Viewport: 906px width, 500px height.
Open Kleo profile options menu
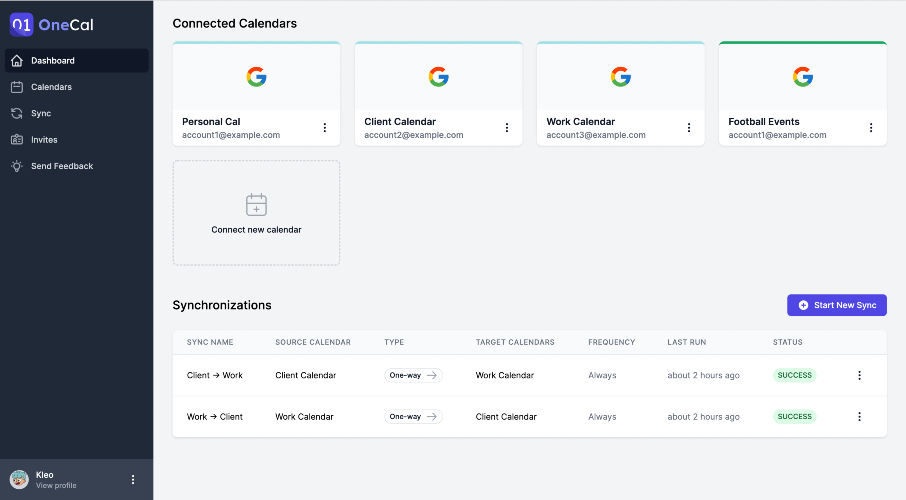coord(133,480)
